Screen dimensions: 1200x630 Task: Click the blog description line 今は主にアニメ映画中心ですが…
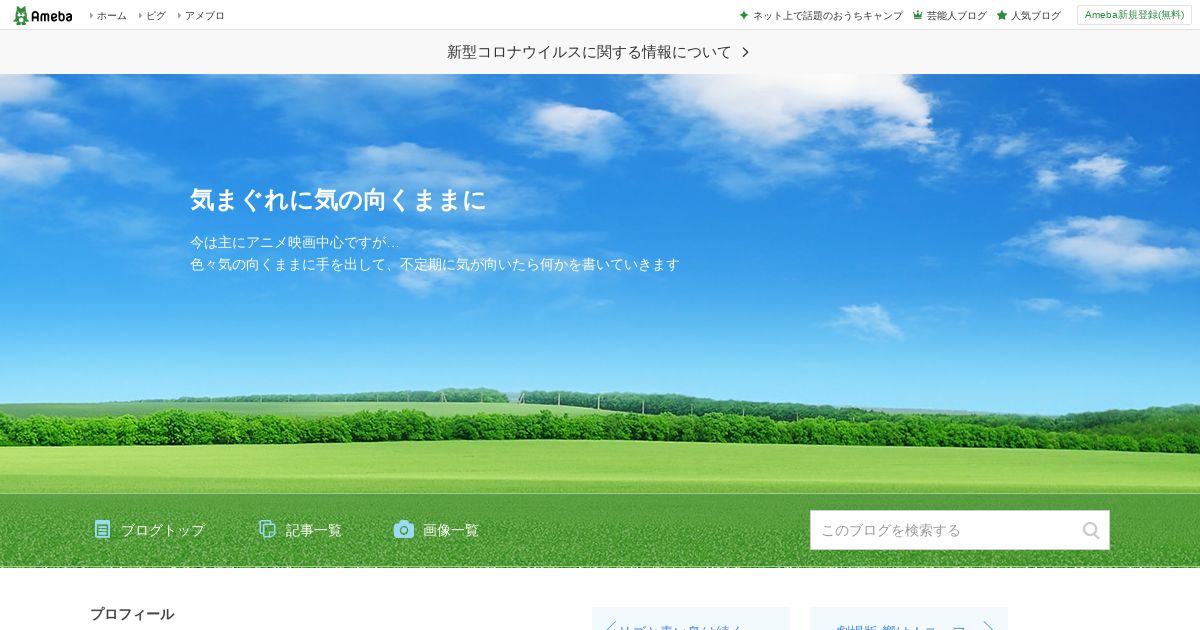pyautogui.click(x=295, y=242)
